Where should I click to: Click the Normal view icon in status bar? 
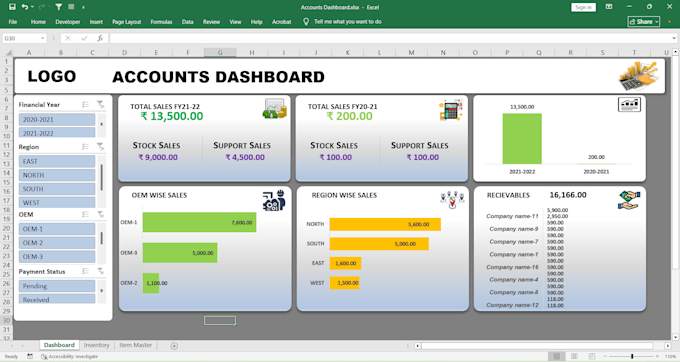556,356
